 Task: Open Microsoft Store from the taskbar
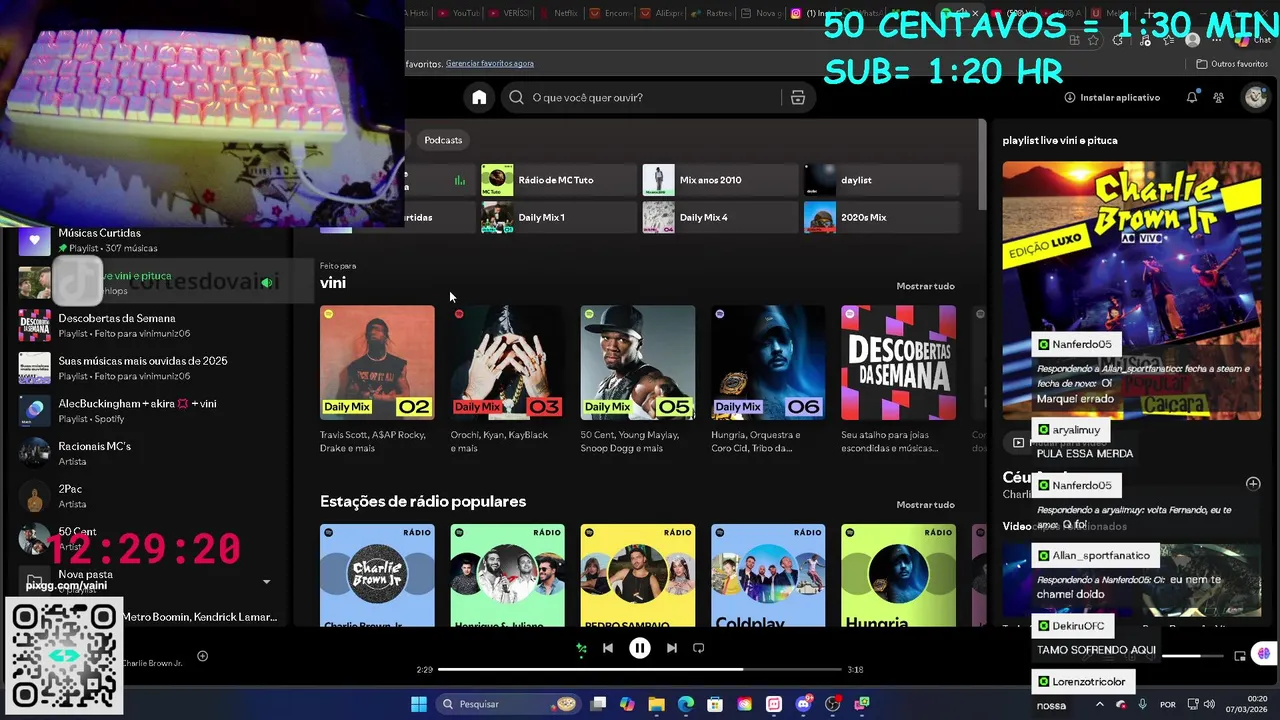(x=715, y=704)
